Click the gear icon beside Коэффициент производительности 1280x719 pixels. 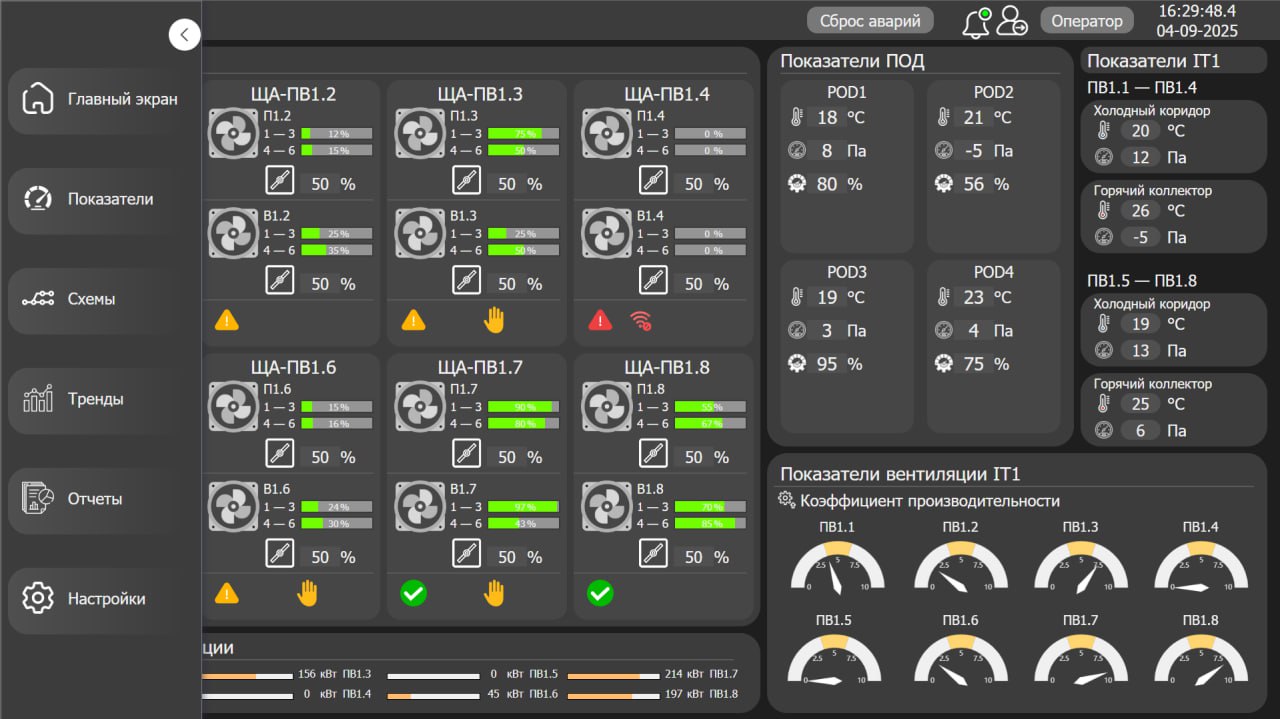pyautogui.click(x=787, y=500)
